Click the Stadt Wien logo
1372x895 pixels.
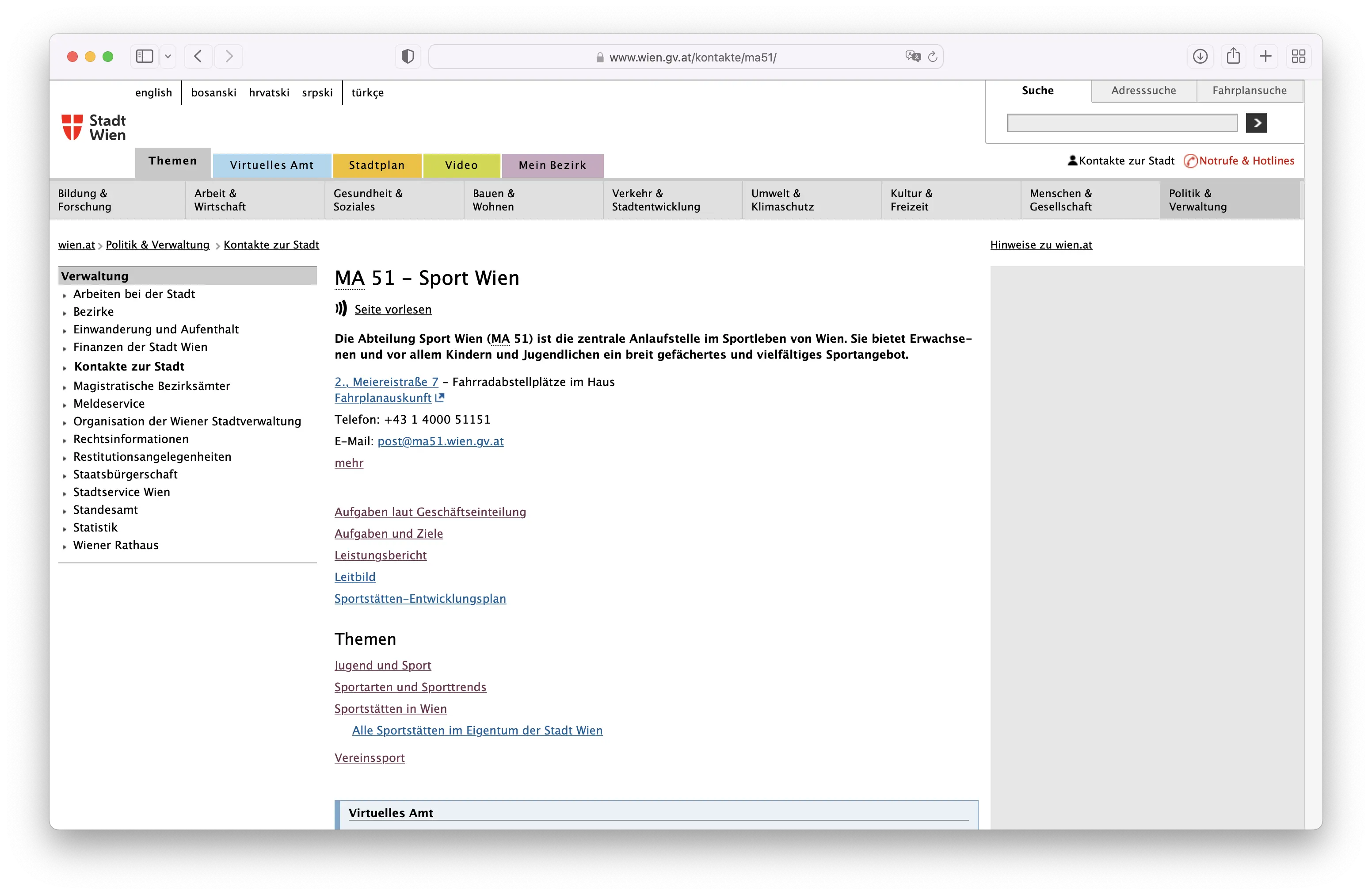pos(94,127)
